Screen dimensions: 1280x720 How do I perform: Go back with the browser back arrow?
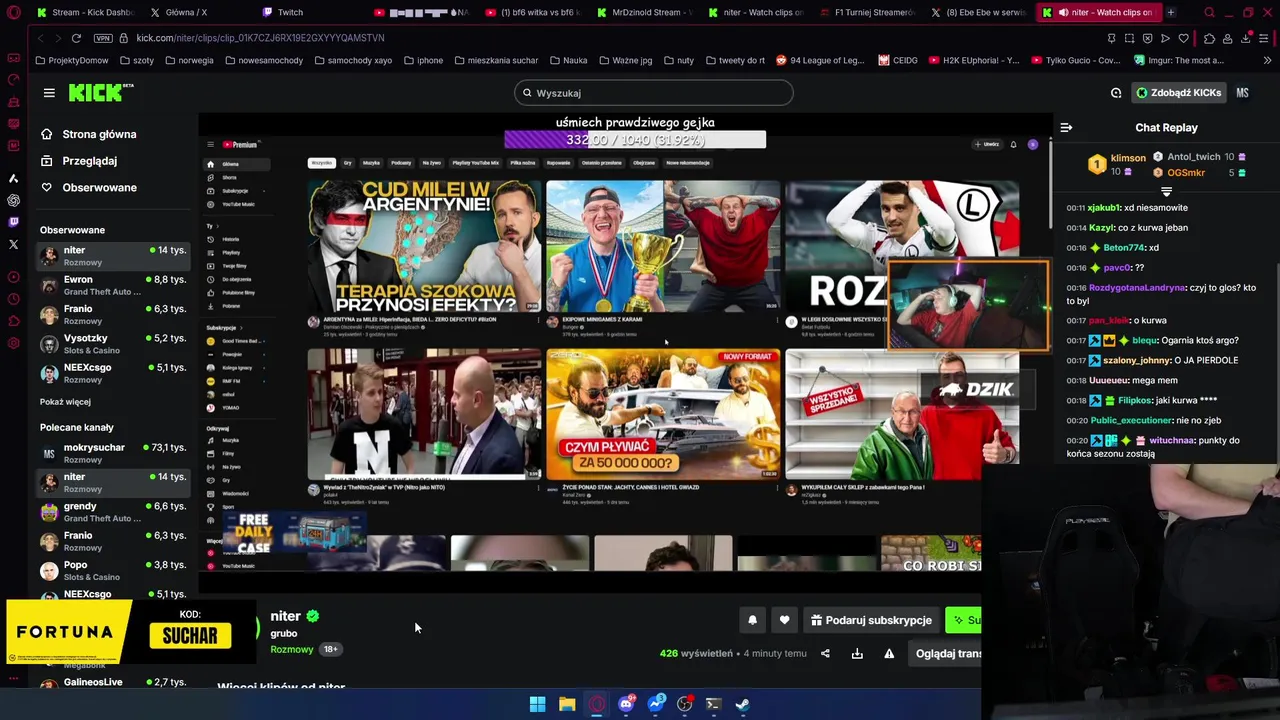(41, 38)
